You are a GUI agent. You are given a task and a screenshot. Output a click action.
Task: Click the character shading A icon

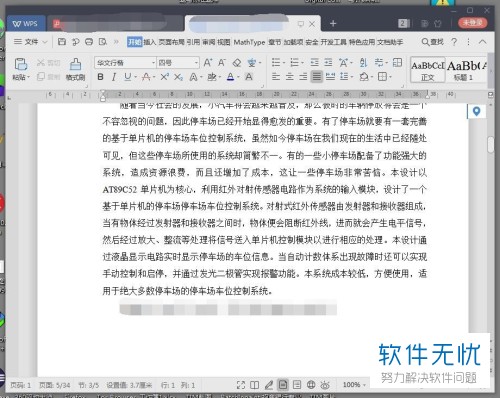249,77
